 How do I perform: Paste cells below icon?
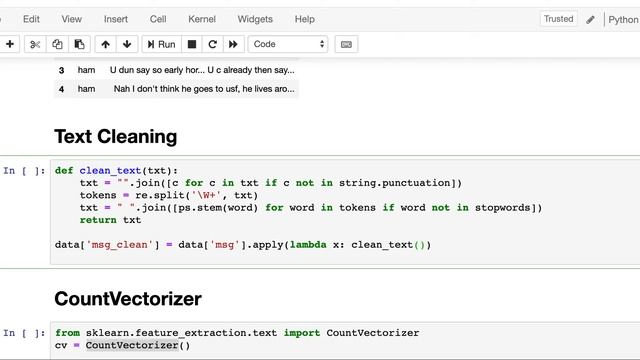click(x=79, y=44)
